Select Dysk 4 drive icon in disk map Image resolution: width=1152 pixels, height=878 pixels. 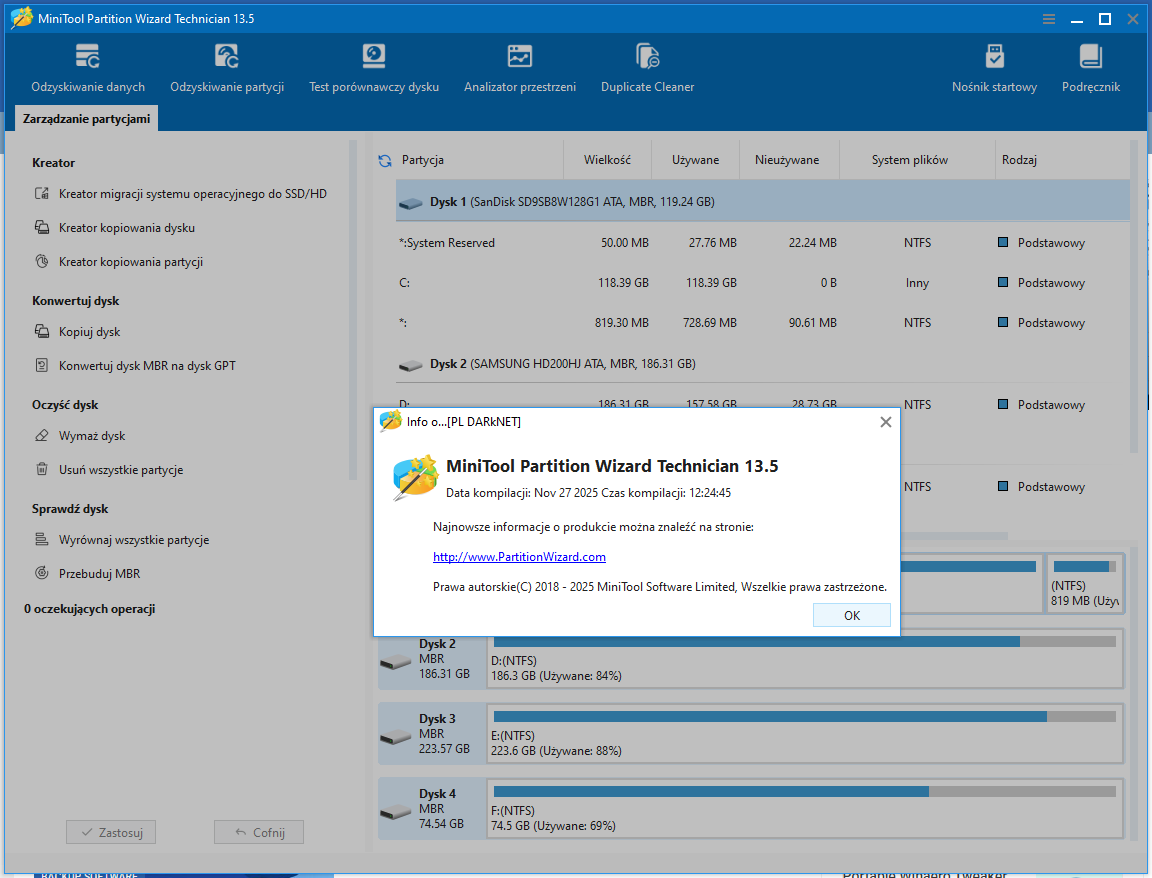395,811
